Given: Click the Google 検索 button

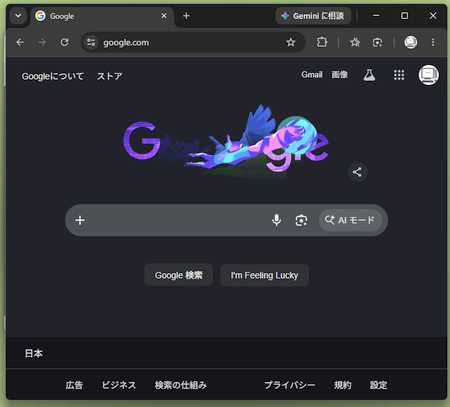Looking at the screenshot, I should pyautogui.click(x=179, y=275).
